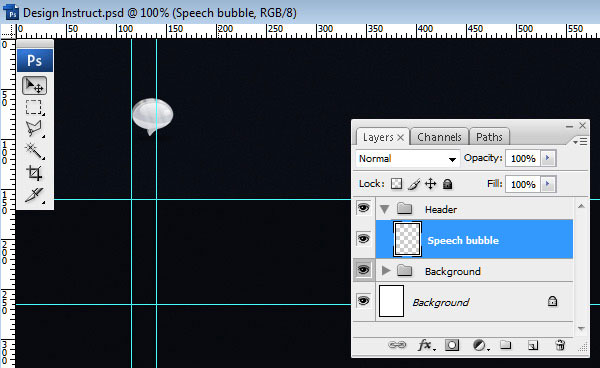Click the Photoshop document icon in title bar
Image resolution: width=600 pixels, height=368 pixels.
click(11, 12)
